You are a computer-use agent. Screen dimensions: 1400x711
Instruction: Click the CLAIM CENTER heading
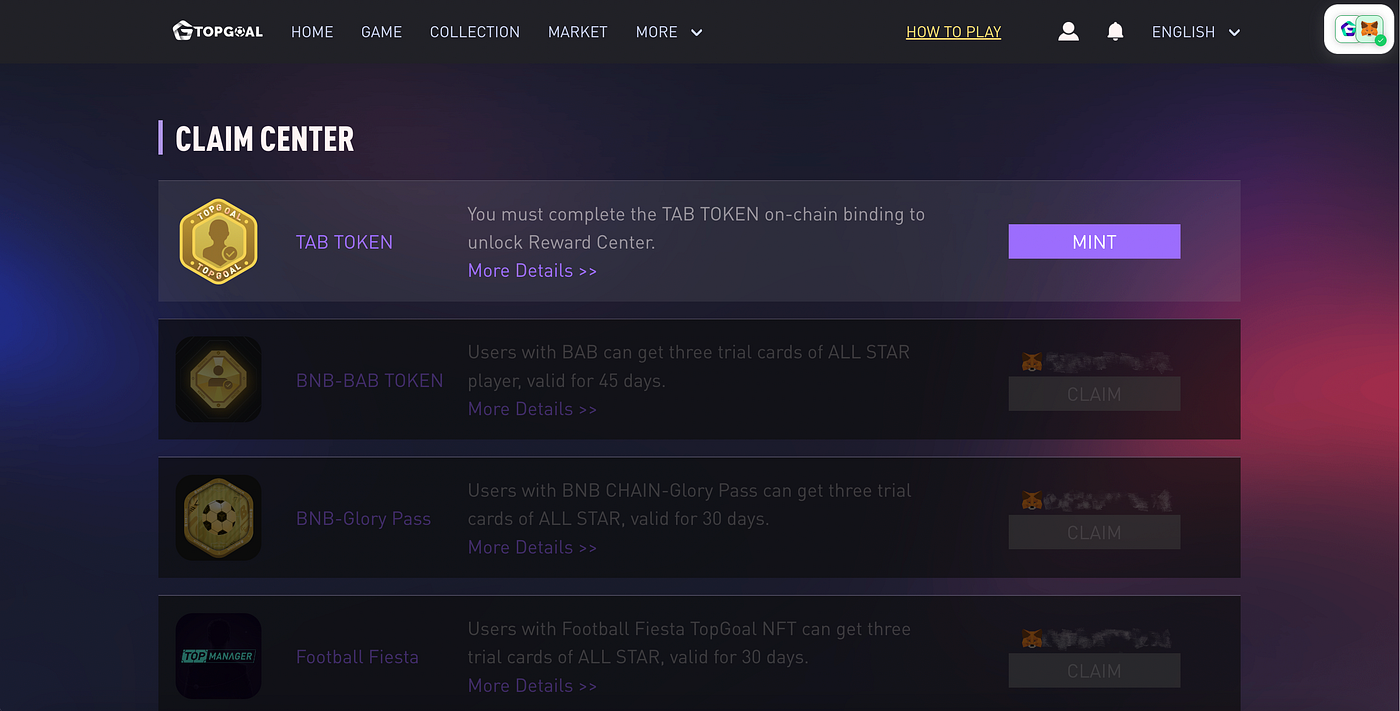click(x=264, y=138)
